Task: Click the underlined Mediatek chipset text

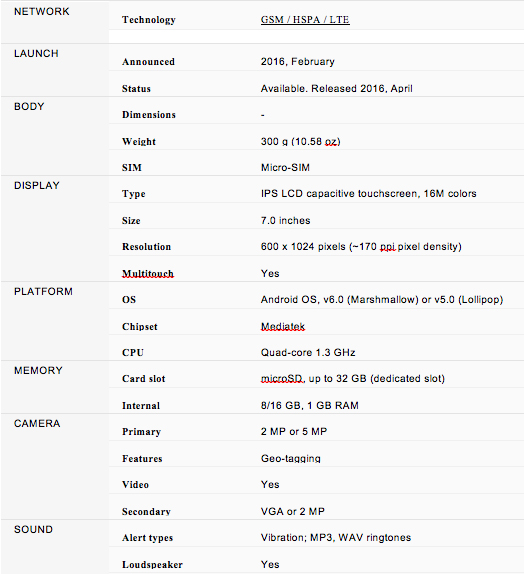Action: [x=283, y=326]
